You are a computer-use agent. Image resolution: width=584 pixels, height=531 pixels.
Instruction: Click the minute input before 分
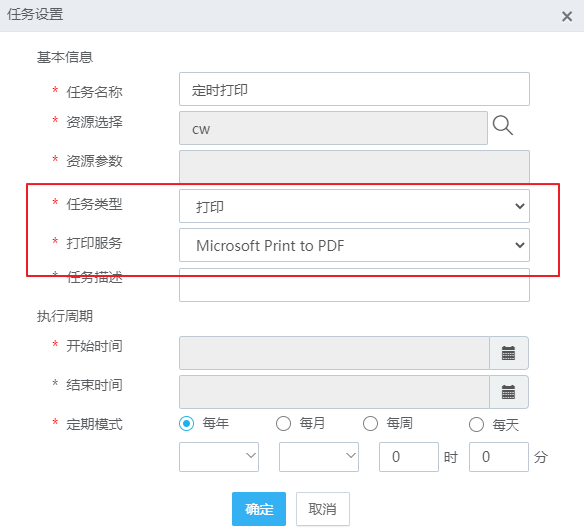499,457
